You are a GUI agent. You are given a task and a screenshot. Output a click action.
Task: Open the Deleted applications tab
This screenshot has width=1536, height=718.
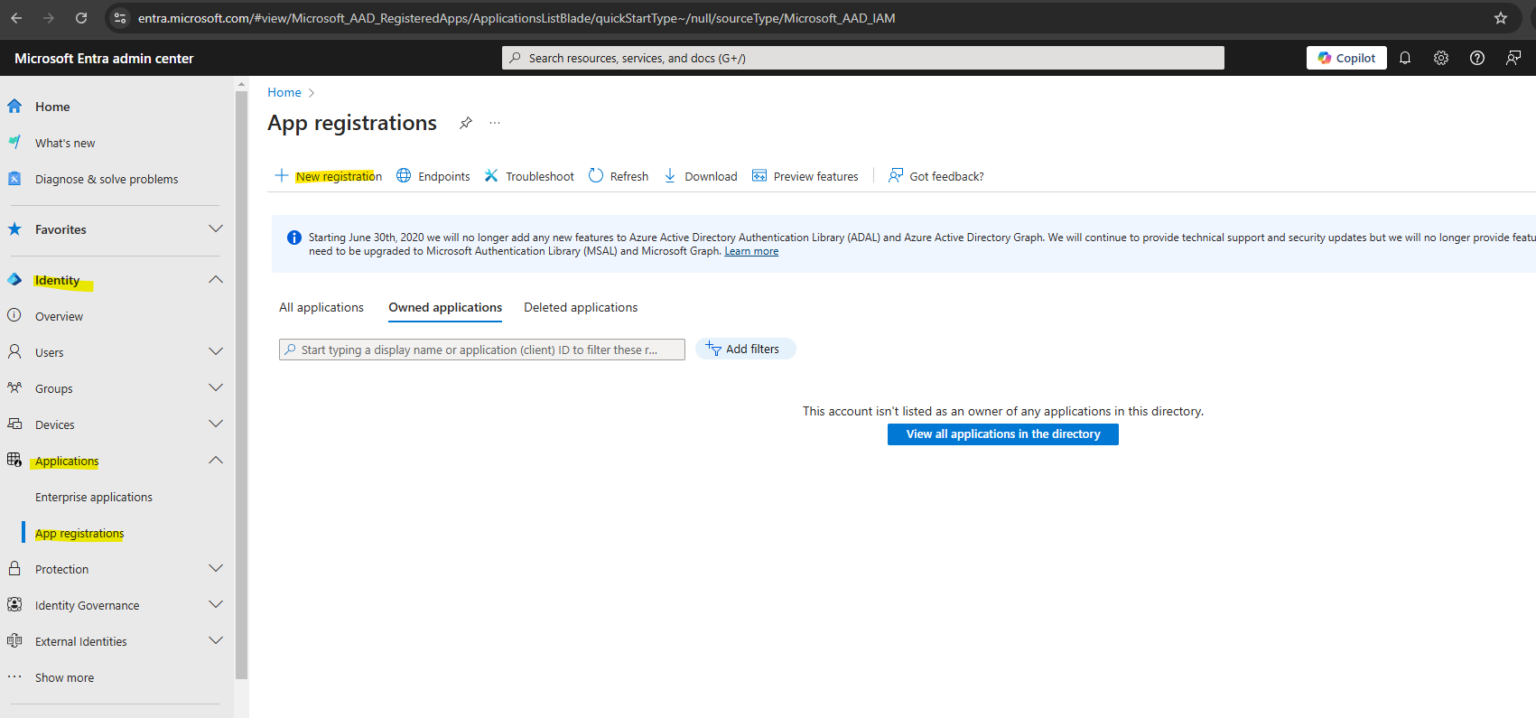click(x=580, y=307)
